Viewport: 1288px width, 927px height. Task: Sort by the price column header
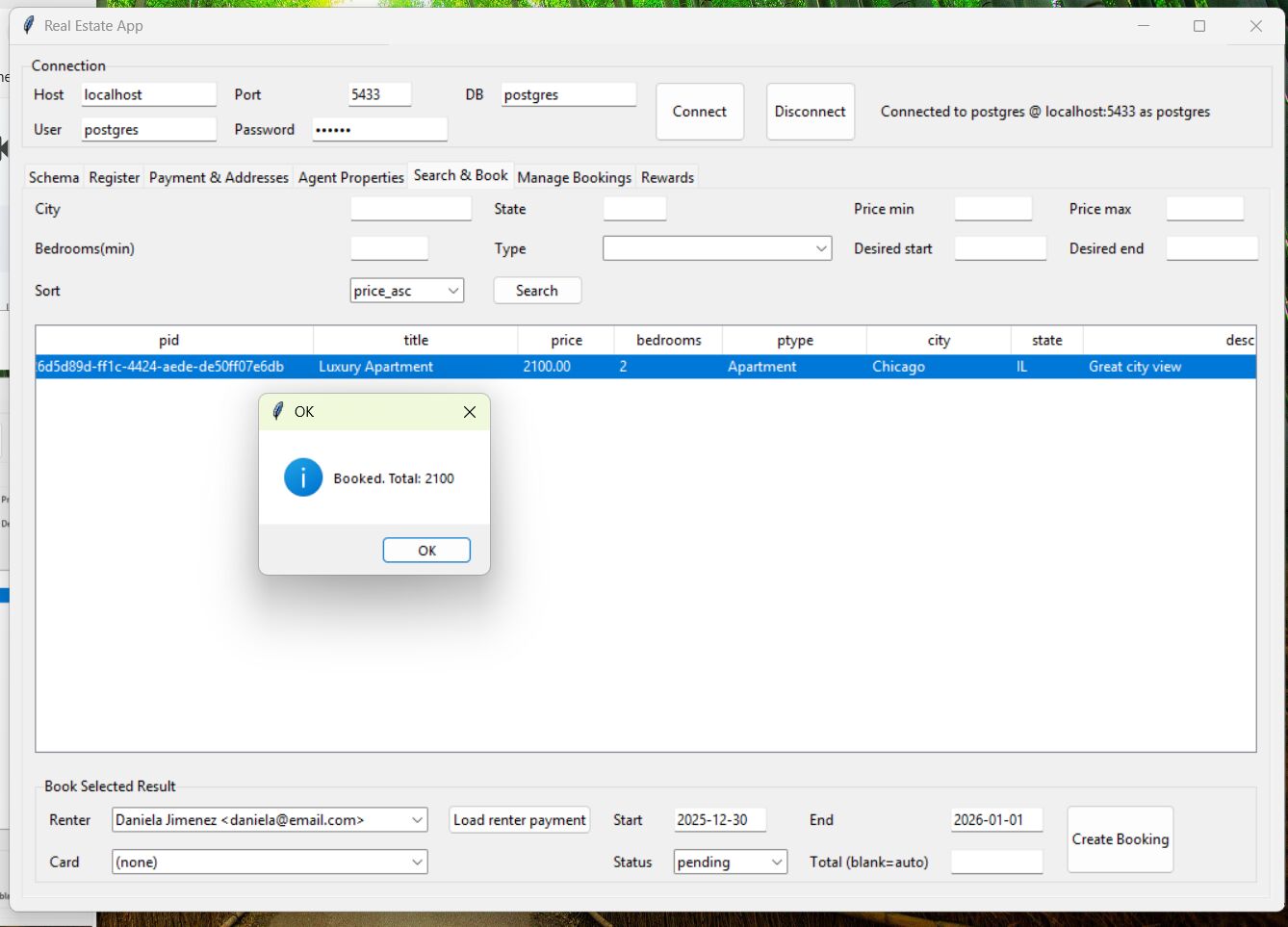(566, 340)
